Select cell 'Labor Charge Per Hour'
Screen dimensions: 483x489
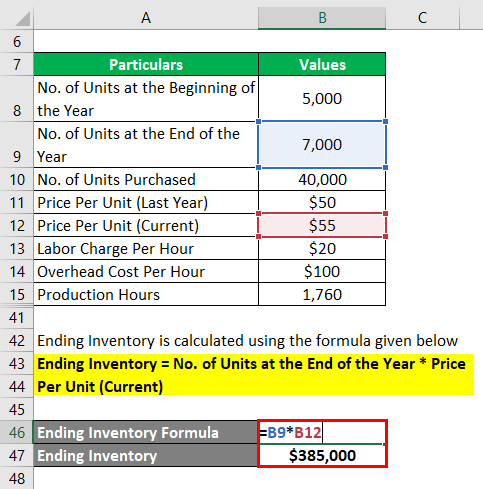[x=146, y=249]
